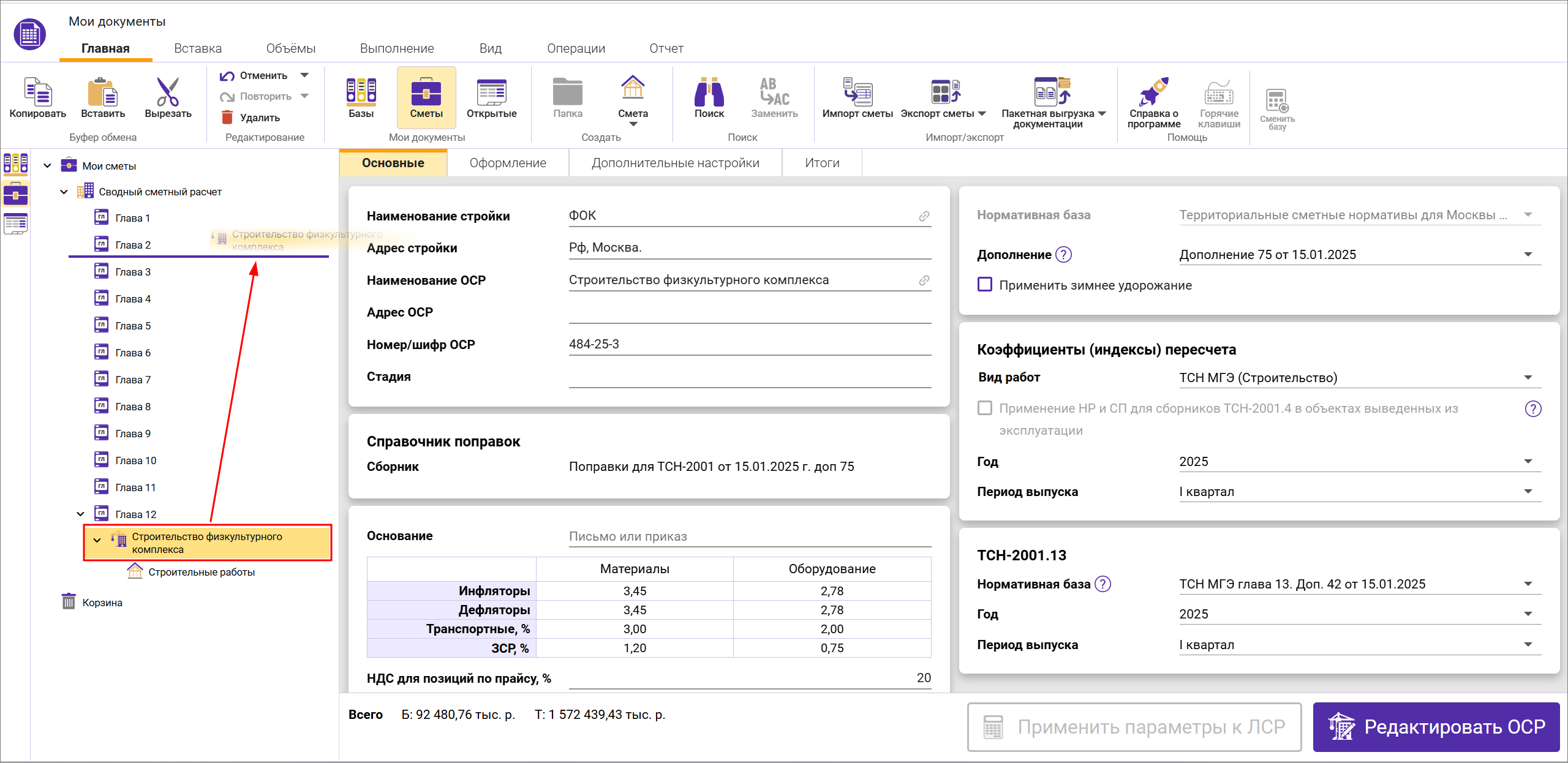Viewport: 1568px width, 763px height.
Task: Click the Копировать clipboard icon
Action: click(x=37, y=92)
